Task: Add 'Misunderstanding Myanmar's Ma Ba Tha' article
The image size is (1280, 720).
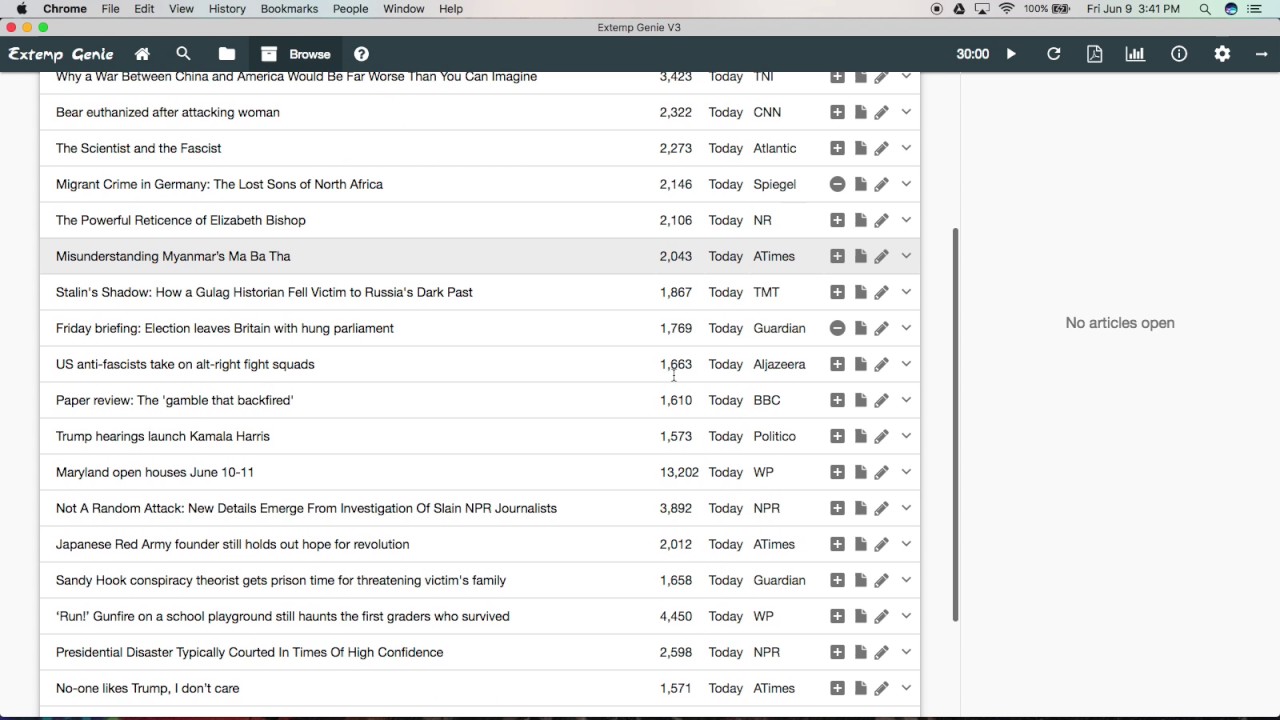Action: [x=837, y=256]
